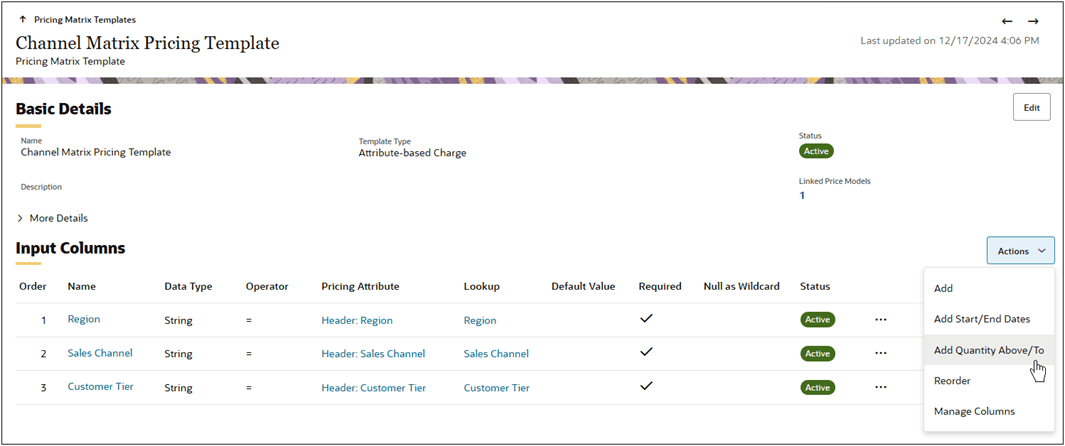Click the Operator column header
1065x446 pixels.
pos(267,286)
